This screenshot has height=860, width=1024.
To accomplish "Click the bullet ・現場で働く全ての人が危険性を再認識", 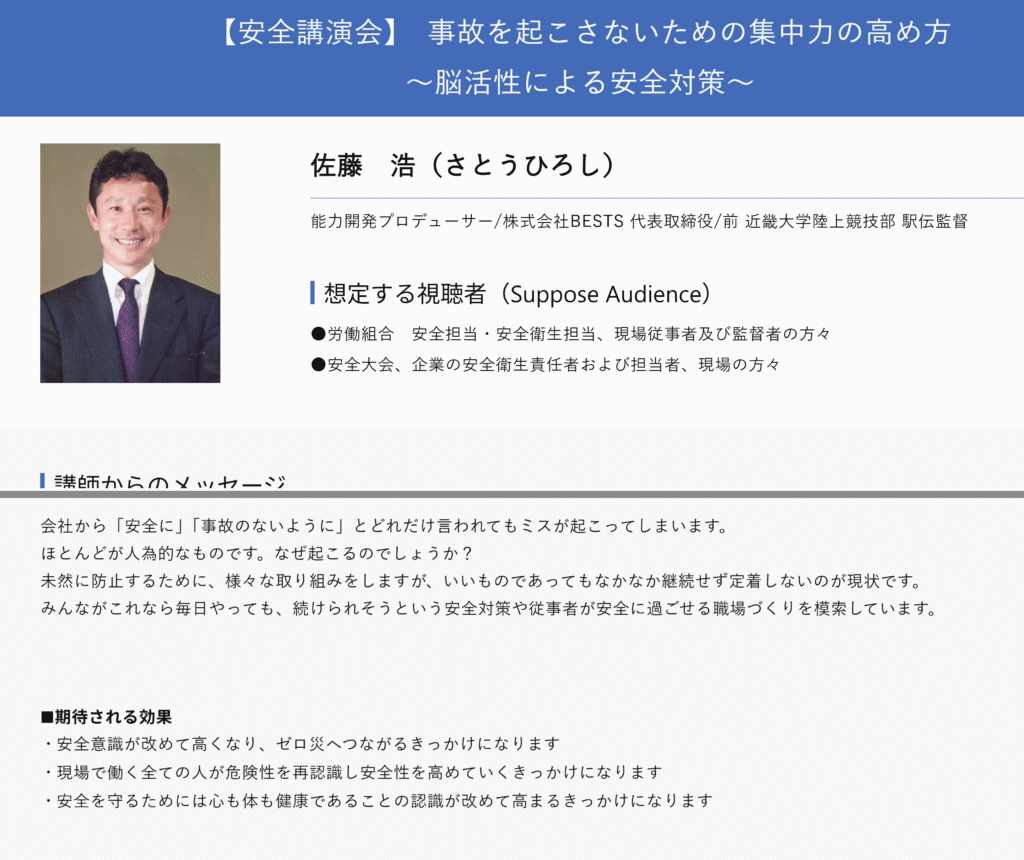I will pos(351,772).
